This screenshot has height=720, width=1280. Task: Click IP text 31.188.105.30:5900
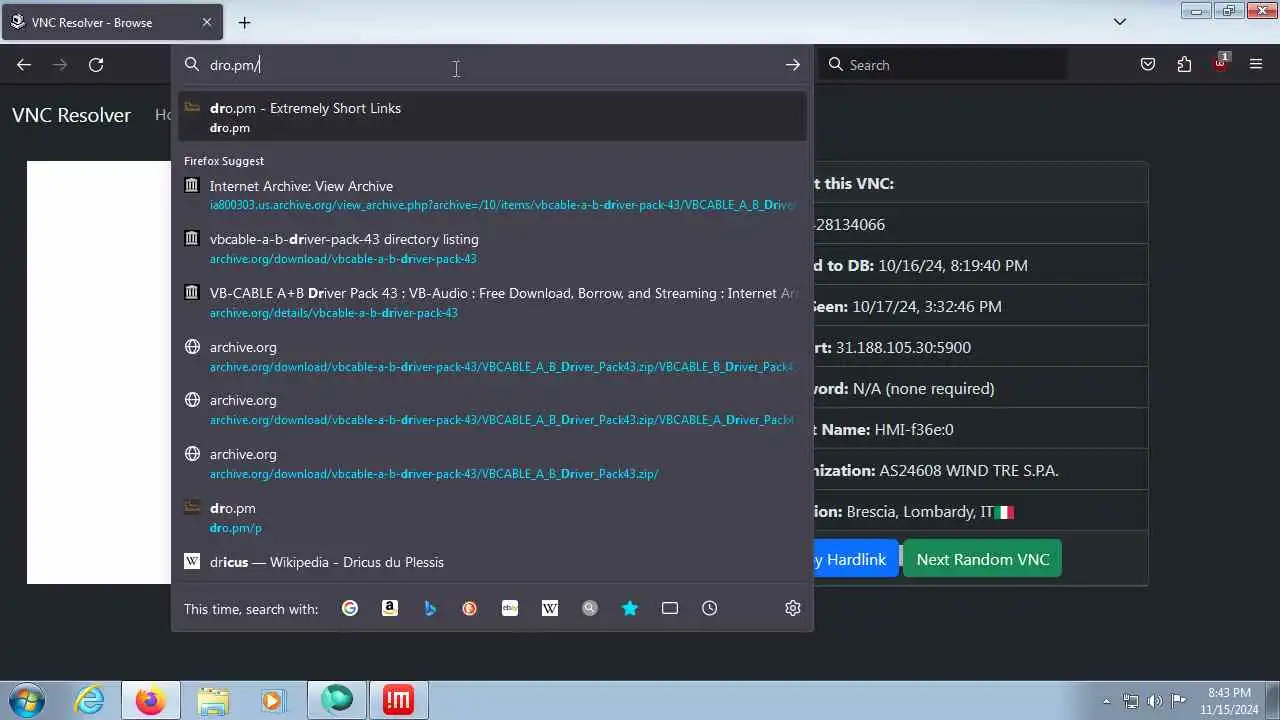903,347
